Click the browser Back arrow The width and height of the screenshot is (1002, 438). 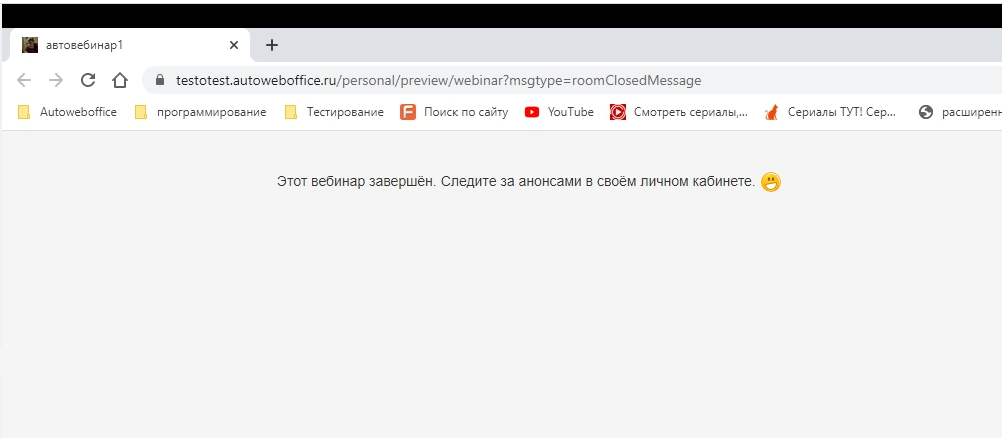click(x=24, y=80)
